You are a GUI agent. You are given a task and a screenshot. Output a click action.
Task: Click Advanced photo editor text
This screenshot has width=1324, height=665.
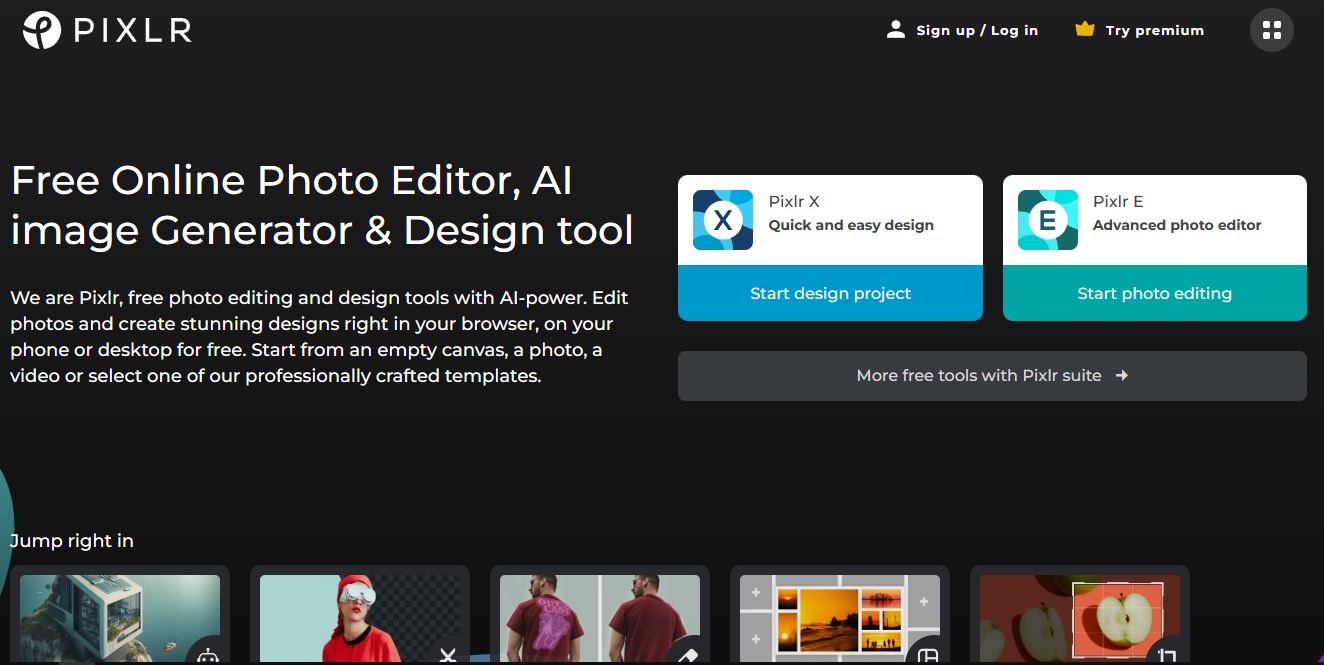click(x=1177, y=225)
